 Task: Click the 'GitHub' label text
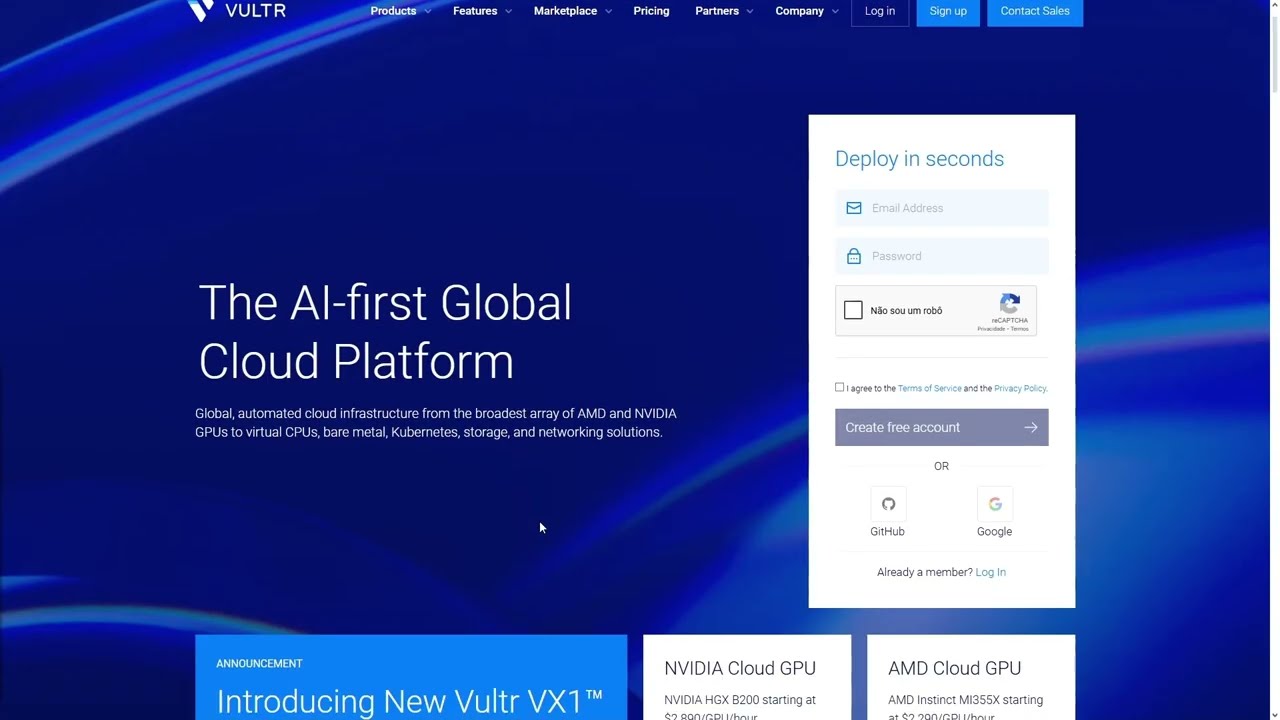tap(887, 531)
